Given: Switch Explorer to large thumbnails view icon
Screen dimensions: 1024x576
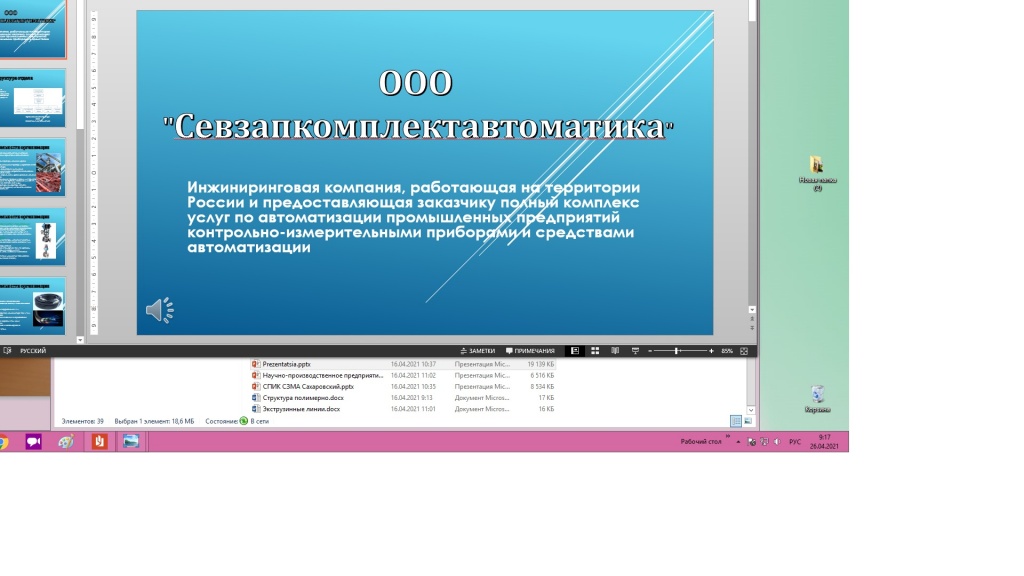Looking at the screenshot, I should (748, 421).
